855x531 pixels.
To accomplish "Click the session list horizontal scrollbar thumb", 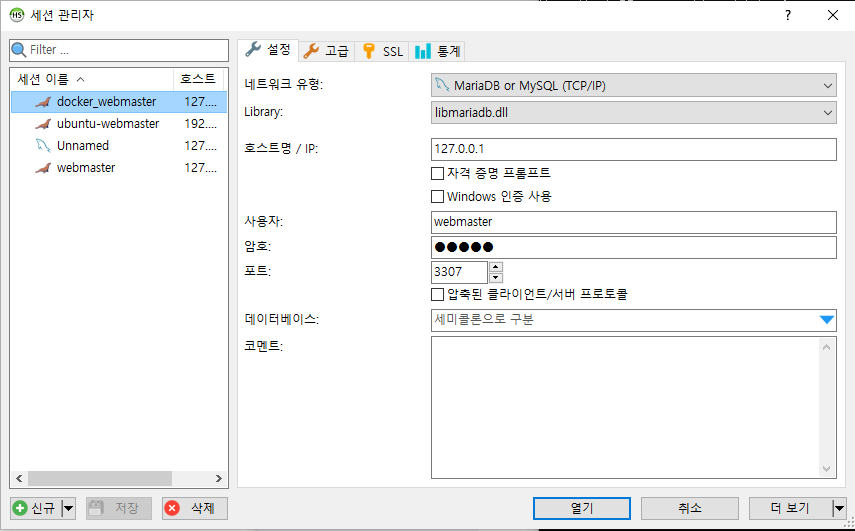I will [100, 479].
